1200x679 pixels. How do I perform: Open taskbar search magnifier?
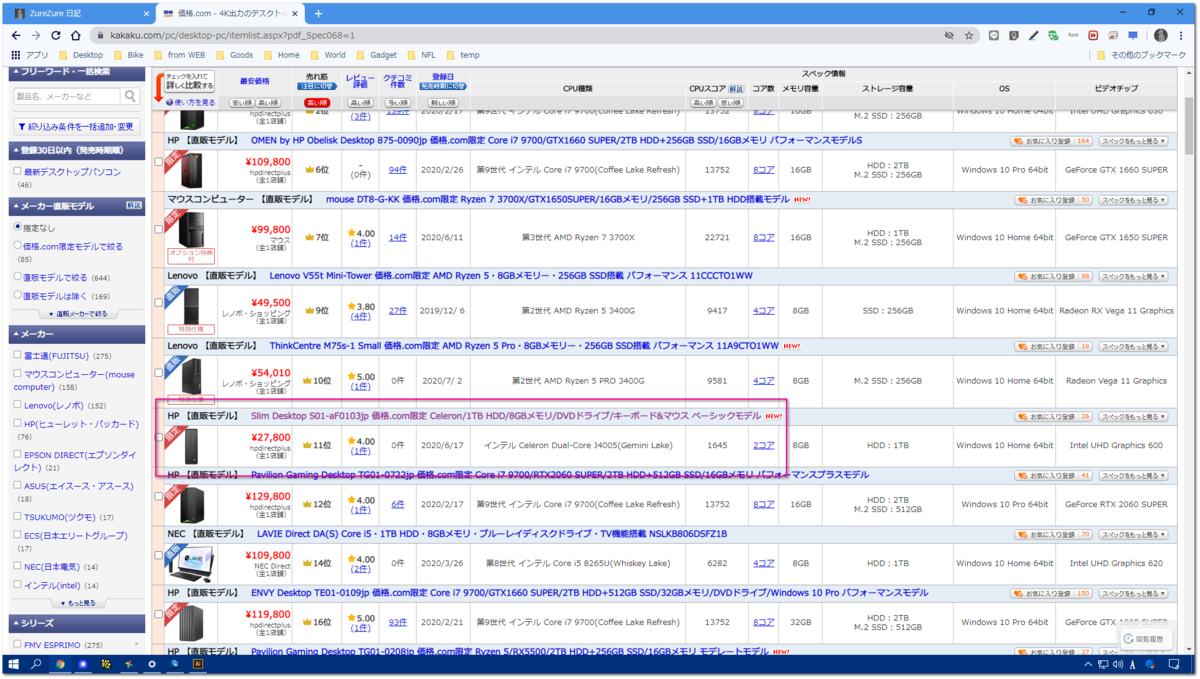pos(36,664)
